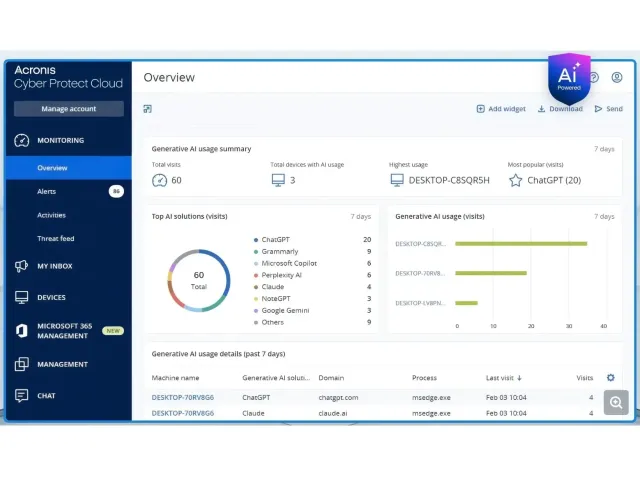
Task: Click the Send arrow icon
Action: [x=598, y=109]
